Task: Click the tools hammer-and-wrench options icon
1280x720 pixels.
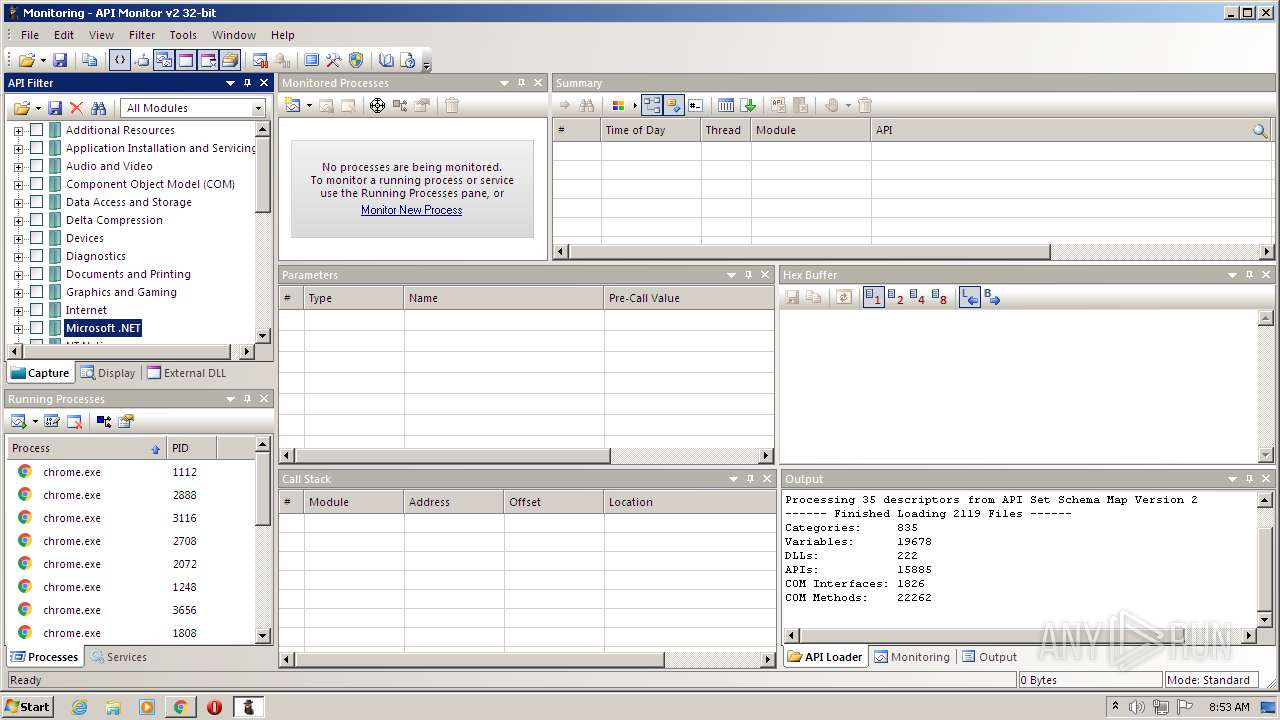Action: pos(334,60)
